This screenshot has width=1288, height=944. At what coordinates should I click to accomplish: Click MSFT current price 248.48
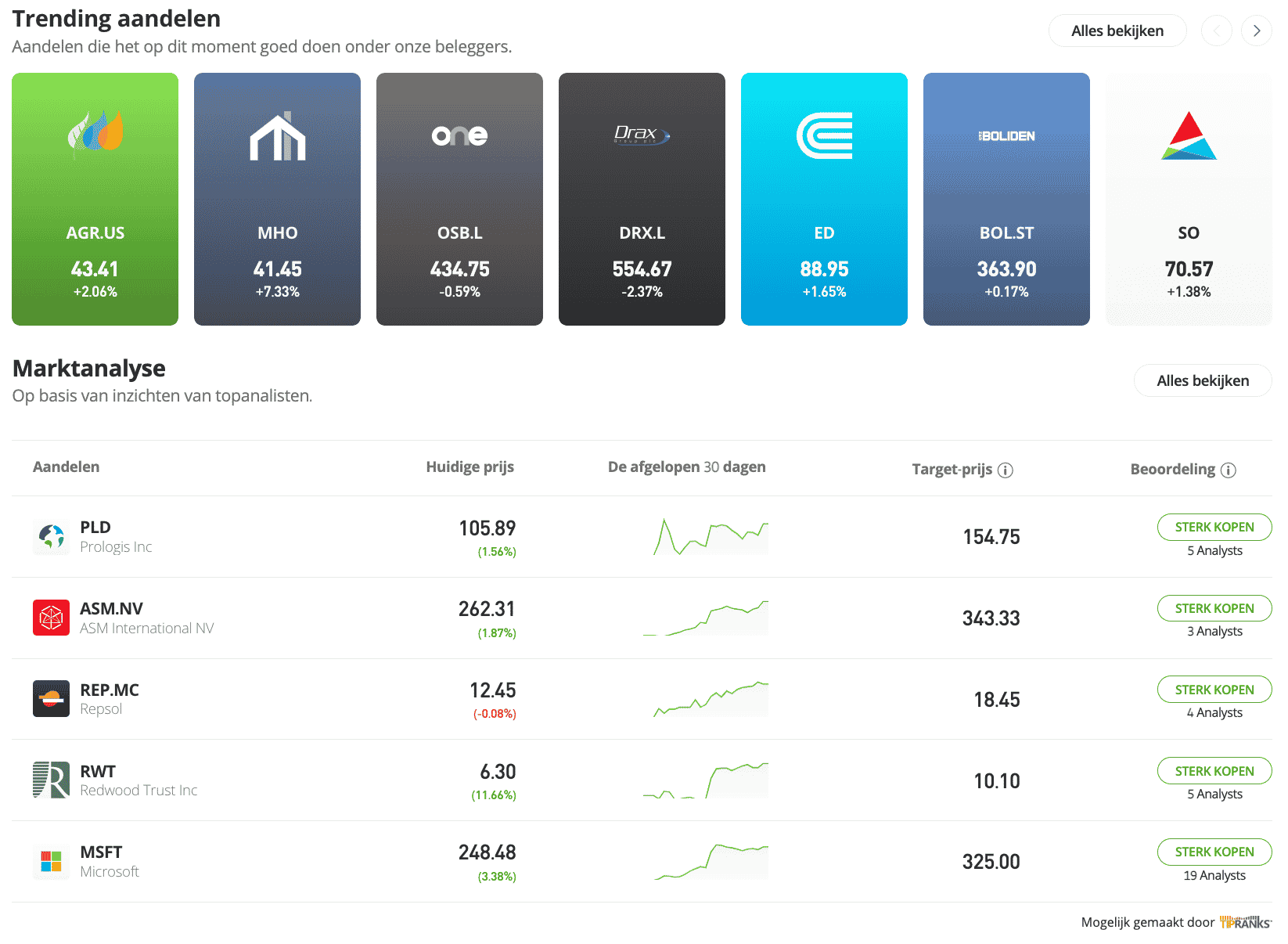click(x=487, y=852)
